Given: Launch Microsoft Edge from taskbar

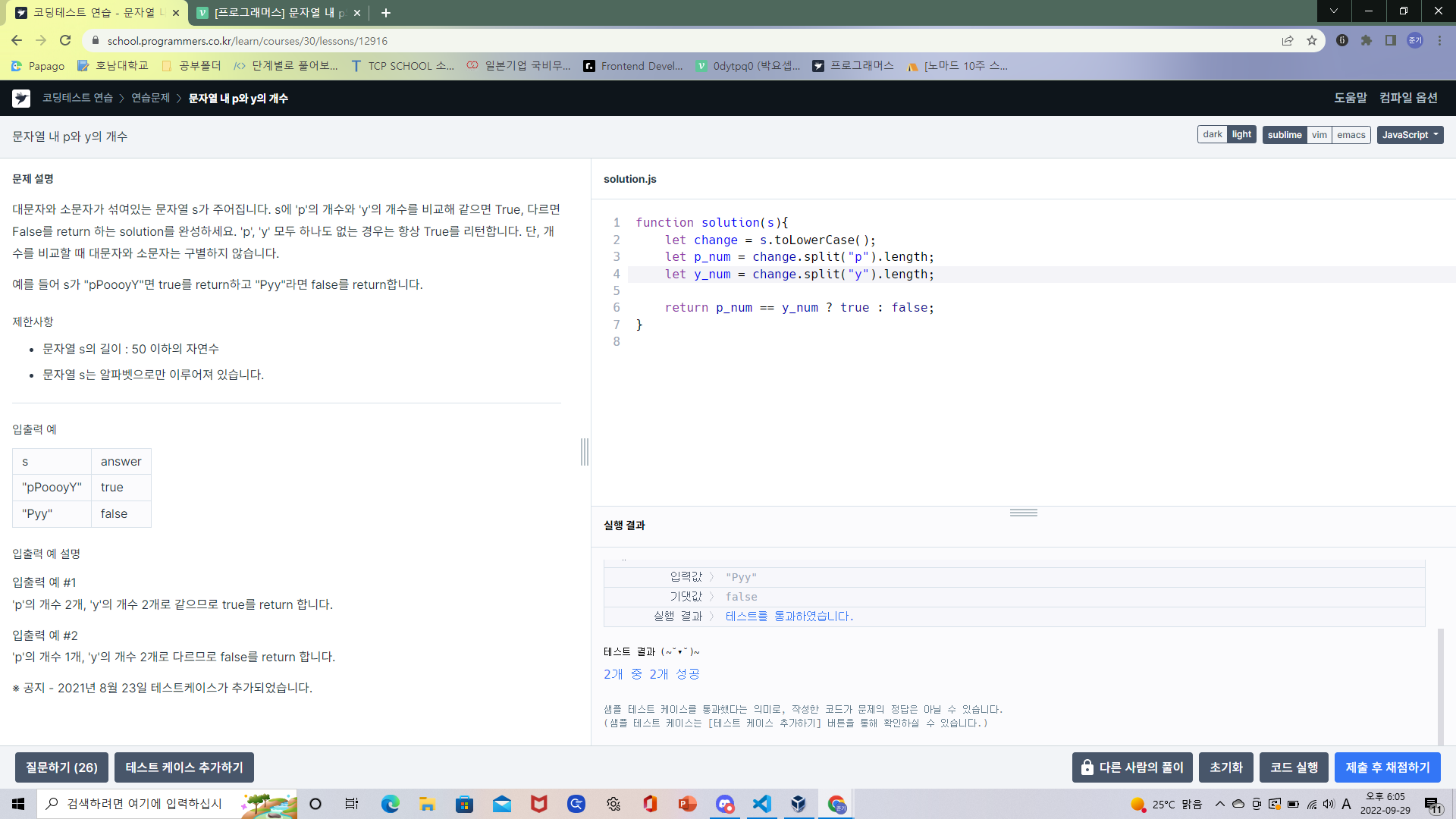Looking at the screenshot, I should coord(390,804).
